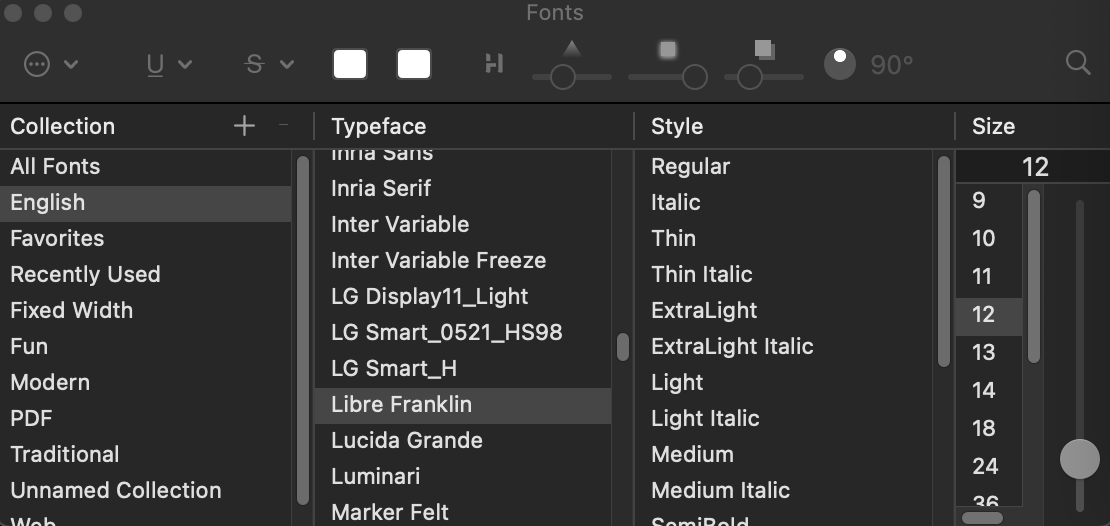Select the Recently Used collection
This screenshot has height=526, width=1110.
[146, 275]
